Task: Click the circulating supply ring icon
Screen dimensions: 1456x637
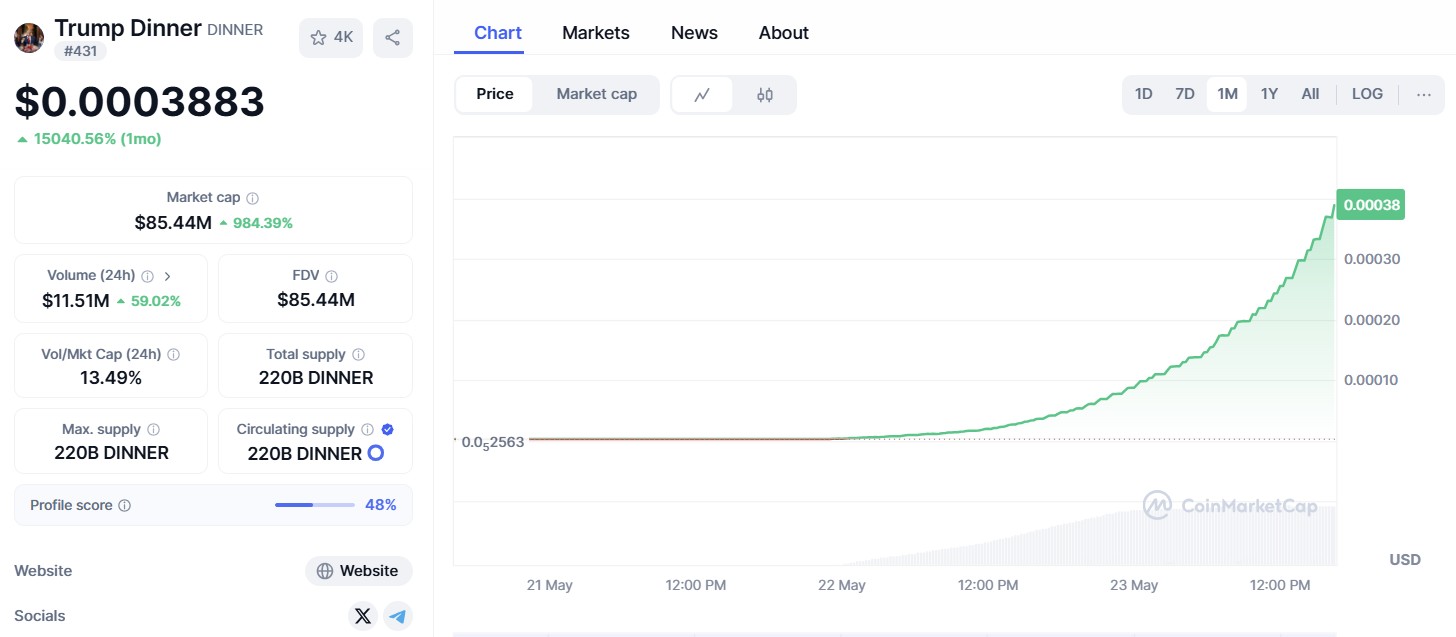Action: (376, 453)
